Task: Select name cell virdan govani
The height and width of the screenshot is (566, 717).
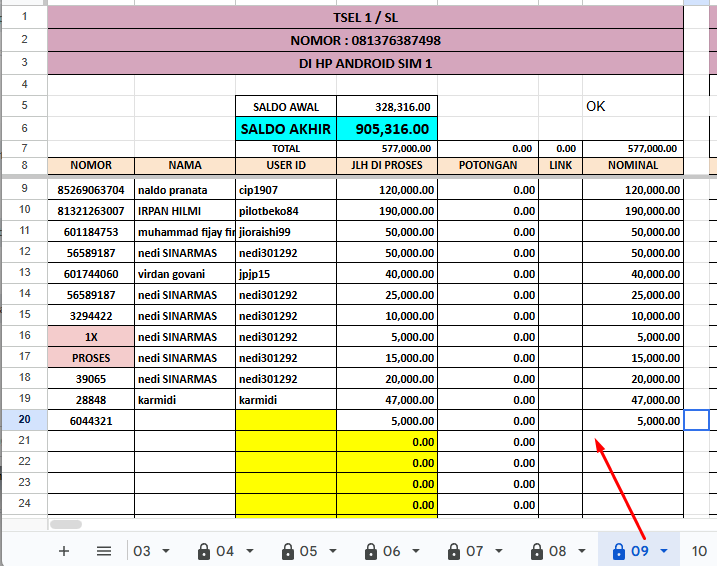Action: [x=185, y=274]
